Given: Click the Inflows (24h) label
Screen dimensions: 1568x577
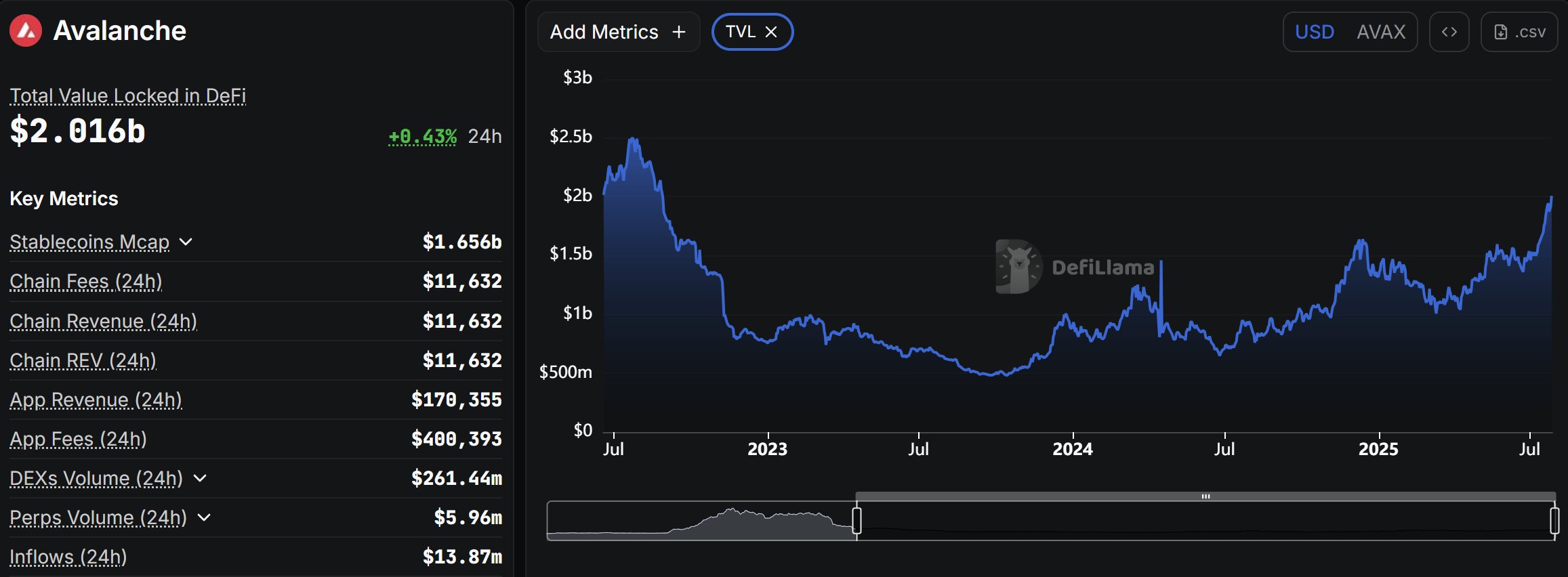Looking at the screenshot, I should click(x=68, y=557).
